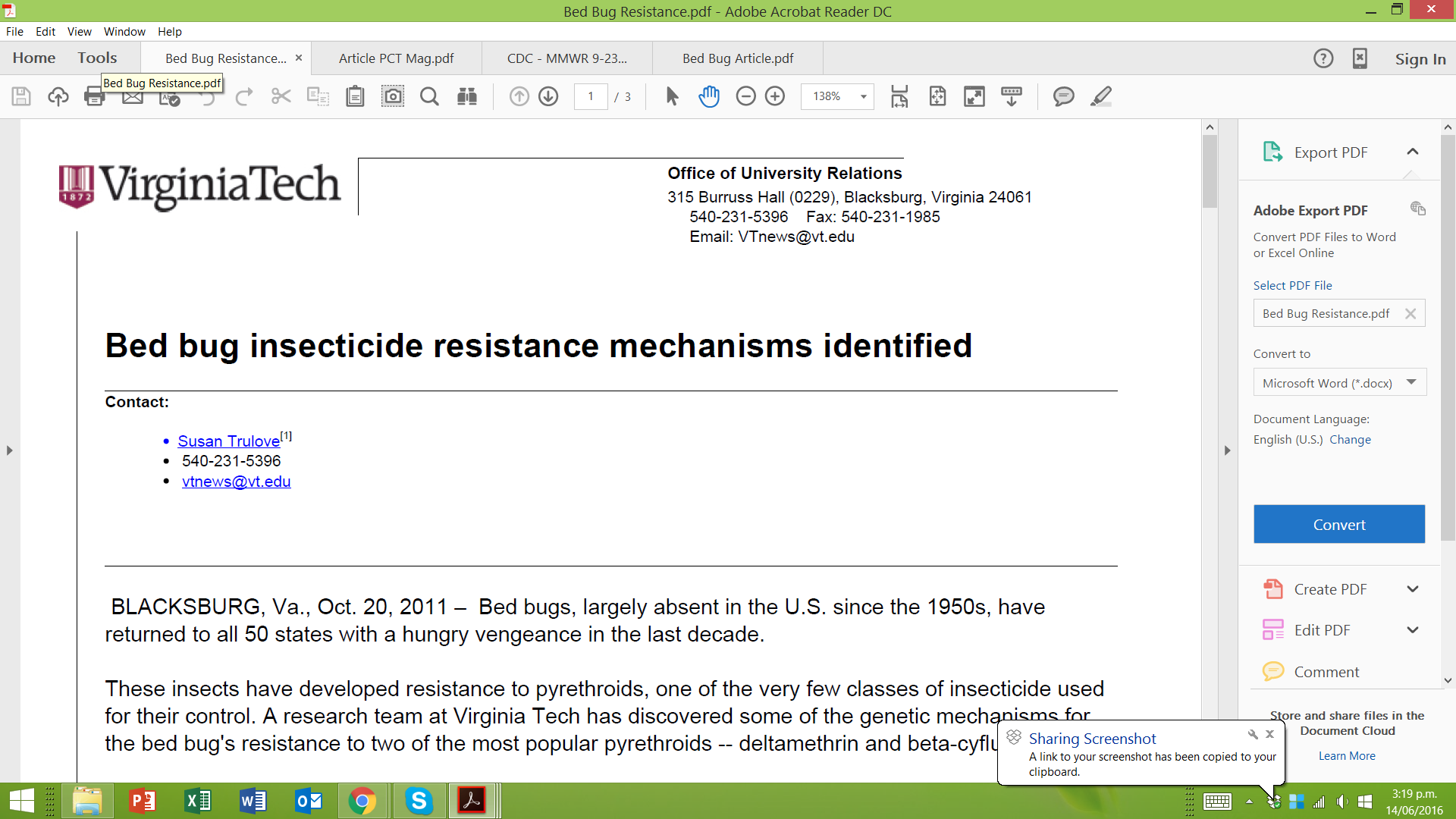
Task: Click the zoom out minus icon
Action: [745, 96]
